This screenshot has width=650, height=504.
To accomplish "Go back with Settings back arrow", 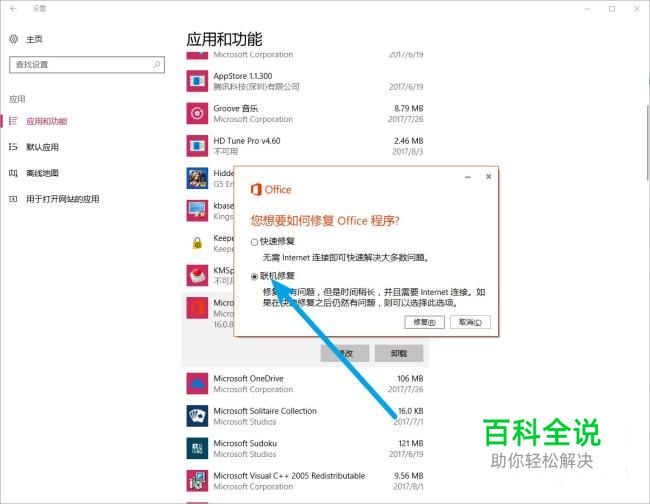I will [x=13, y=8].
